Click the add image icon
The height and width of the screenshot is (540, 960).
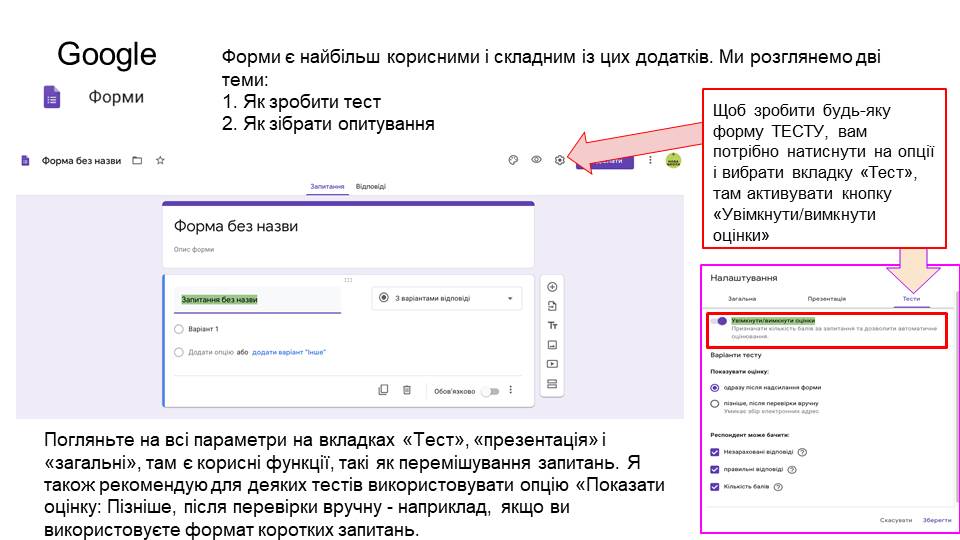[x=551, y=345]
